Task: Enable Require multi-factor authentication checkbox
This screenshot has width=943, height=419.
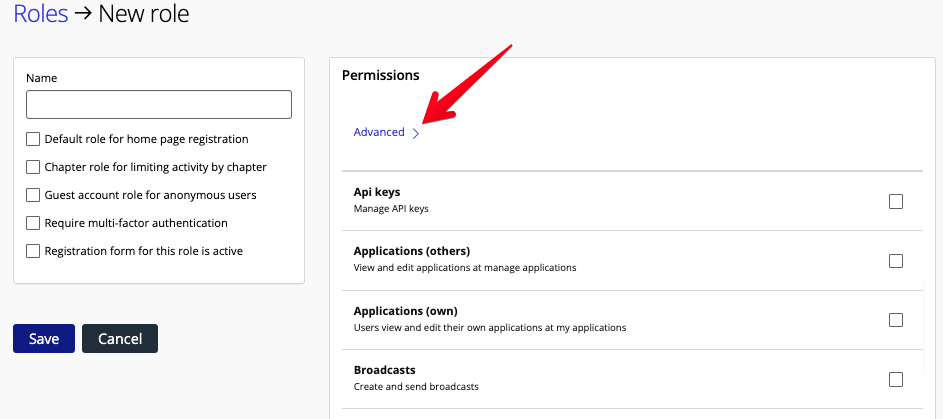Action: pyautogui.click(x=34, y=223)
